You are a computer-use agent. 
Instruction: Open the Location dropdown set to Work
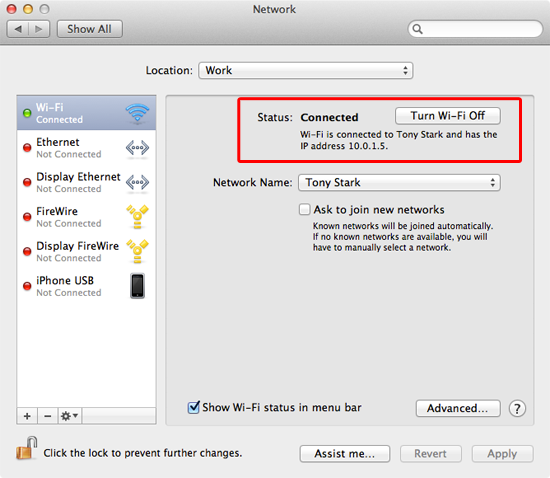(306, 70)
